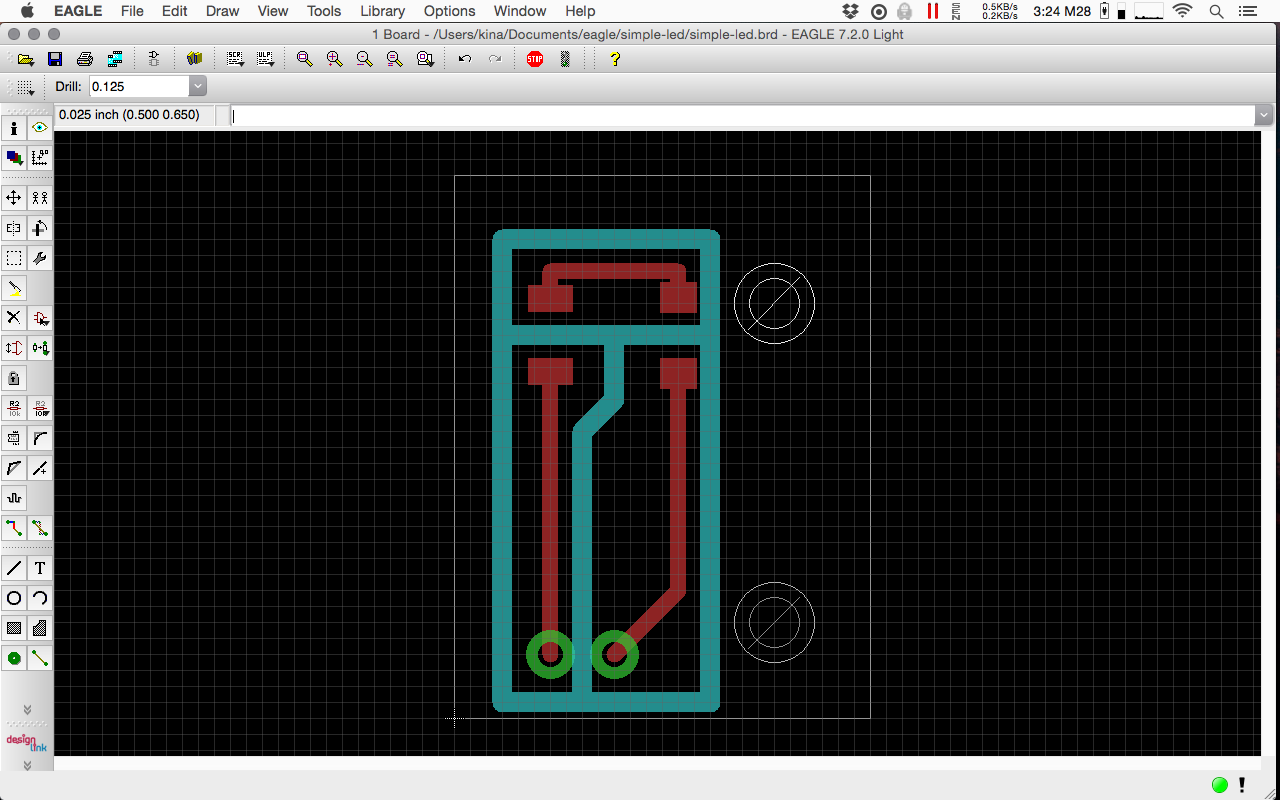The image size is (1280, 800).
Task: Select the Ripup tool
Action: click(x=40, y=528)
